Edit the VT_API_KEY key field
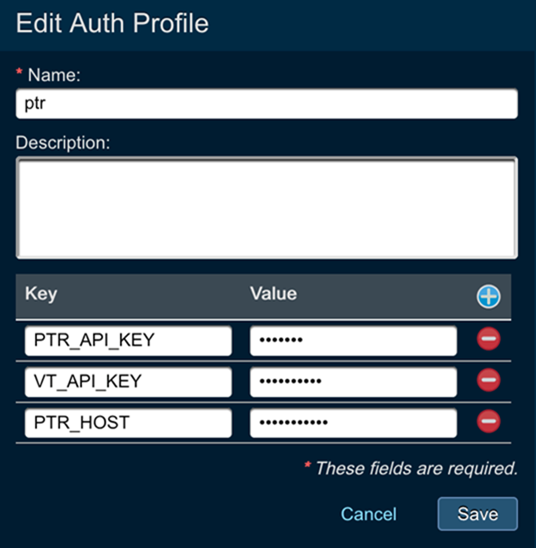Image resolution: width=536 pixels, height=548 pixels. [x=128, y=382]
